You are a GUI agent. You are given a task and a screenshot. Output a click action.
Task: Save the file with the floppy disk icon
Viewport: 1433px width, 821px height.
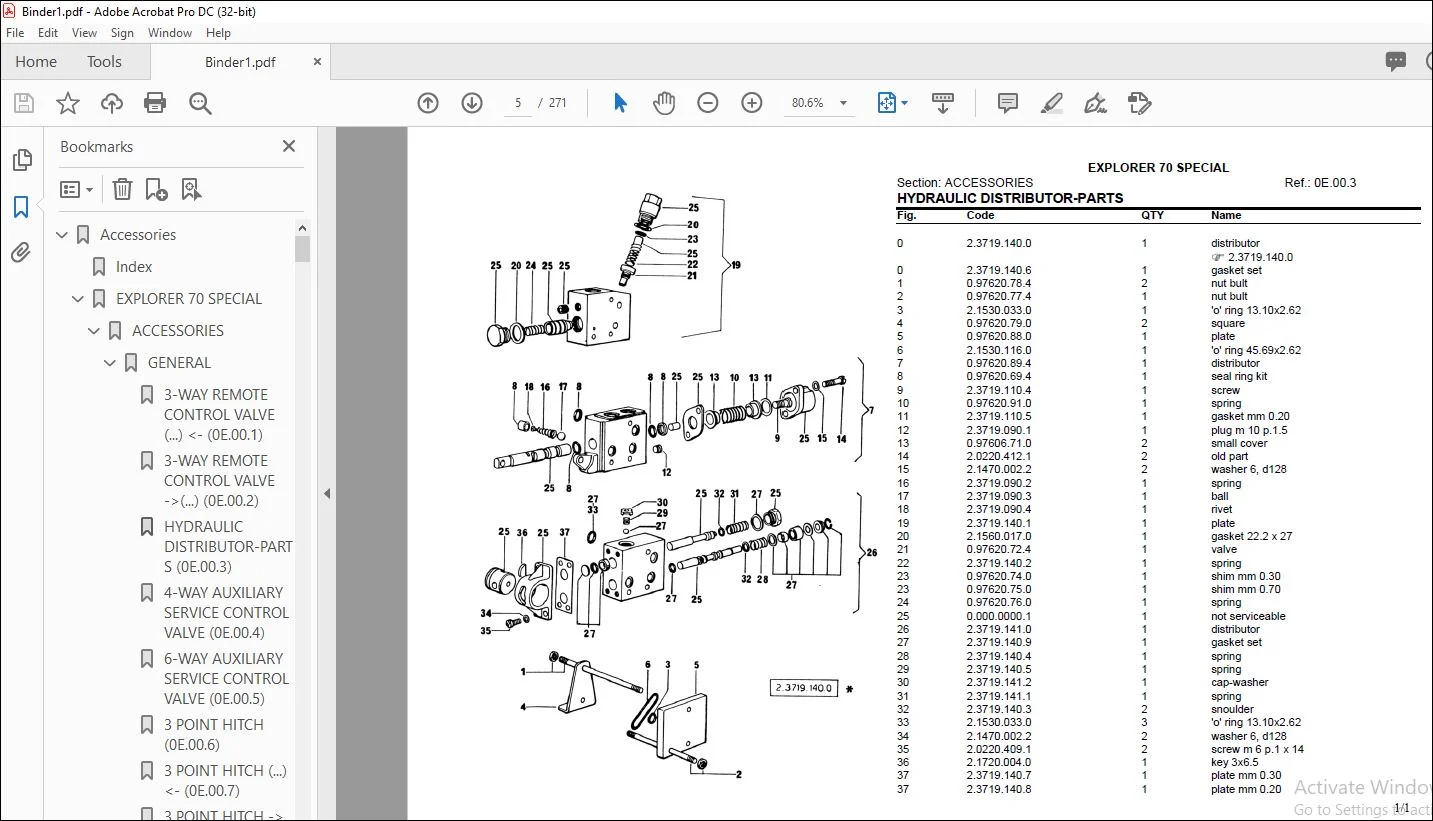tap(24, 103)
